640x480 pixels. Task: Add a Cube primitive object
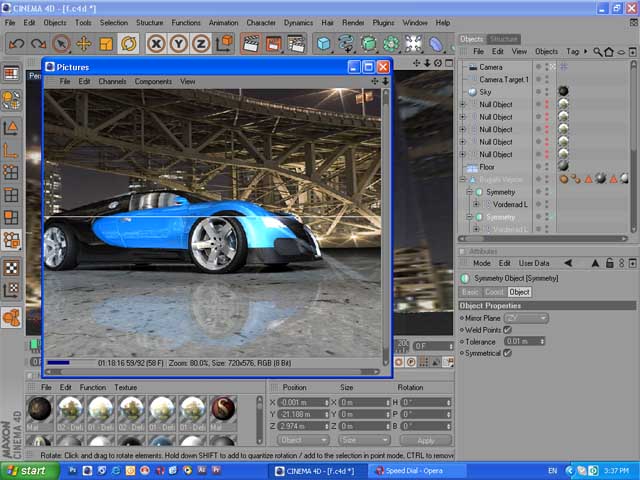coord(324,43)
